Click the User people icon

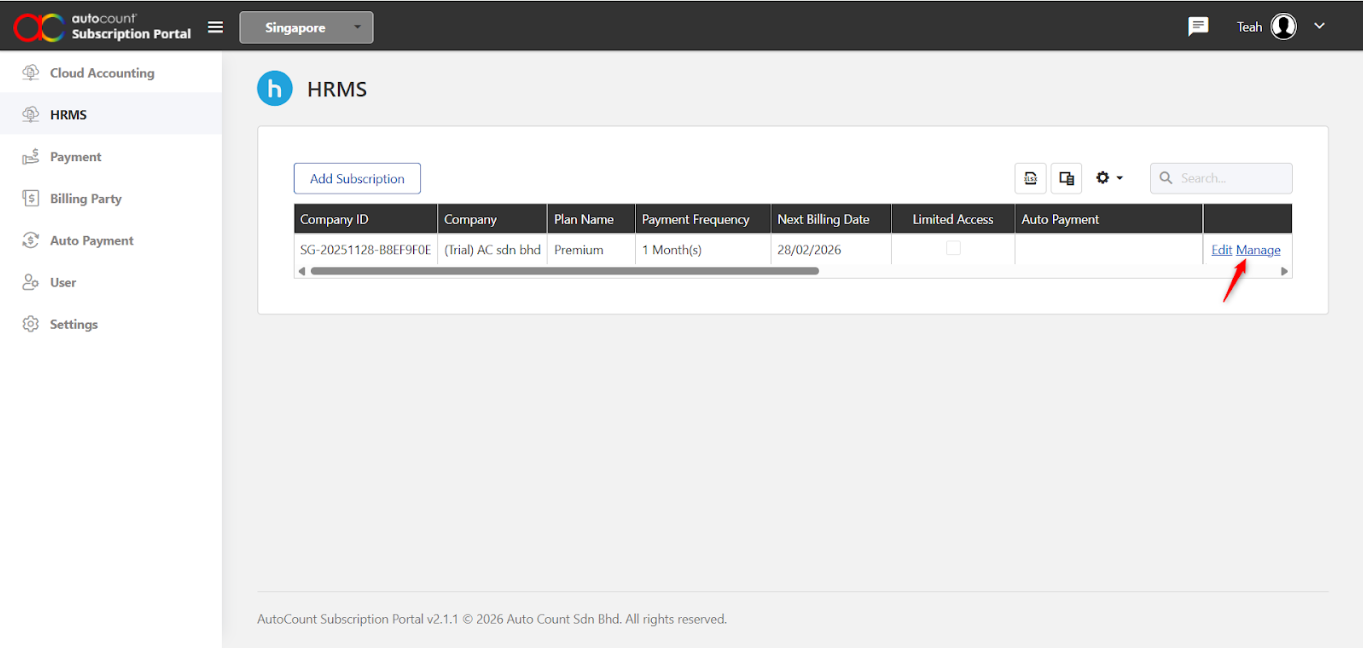(x=31, y=283)
